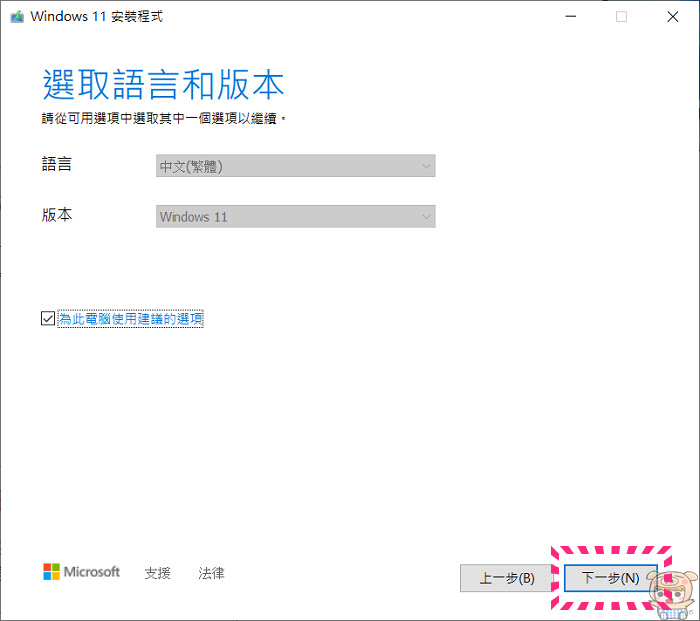Open the 支援 link
Image resolution: width=700 pixels, height=621 pixels.
pos(158,573)
